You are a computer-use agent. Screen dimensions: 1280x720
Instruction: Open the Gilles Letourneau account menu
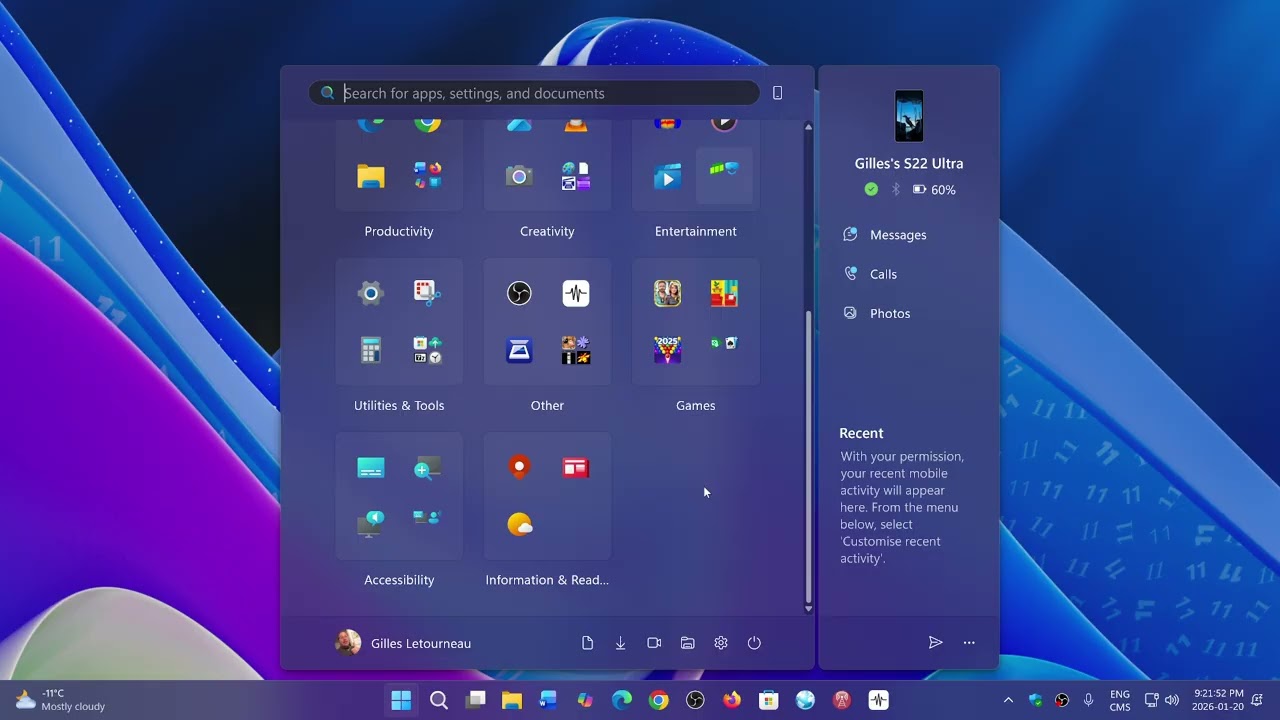click(403, 643)
